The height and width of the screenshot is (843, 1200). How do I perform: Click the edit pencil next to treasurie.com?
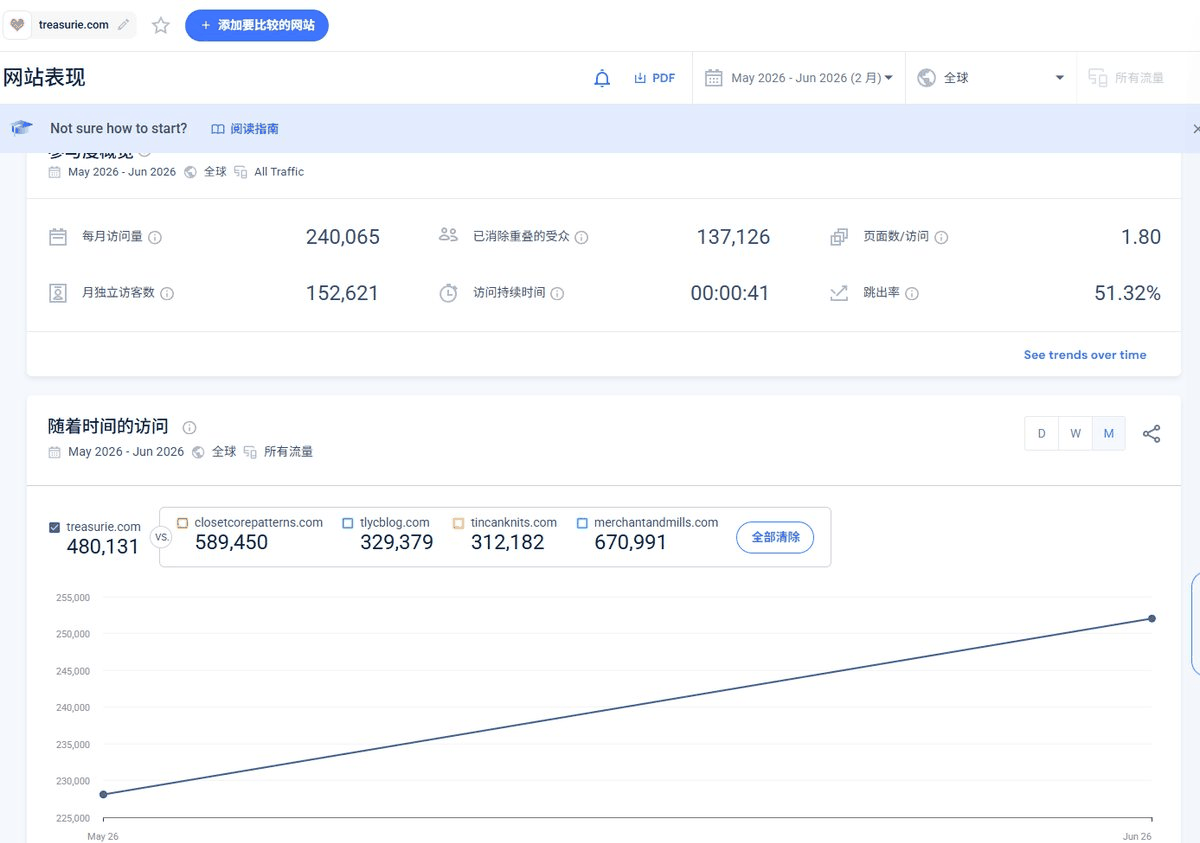123,25
